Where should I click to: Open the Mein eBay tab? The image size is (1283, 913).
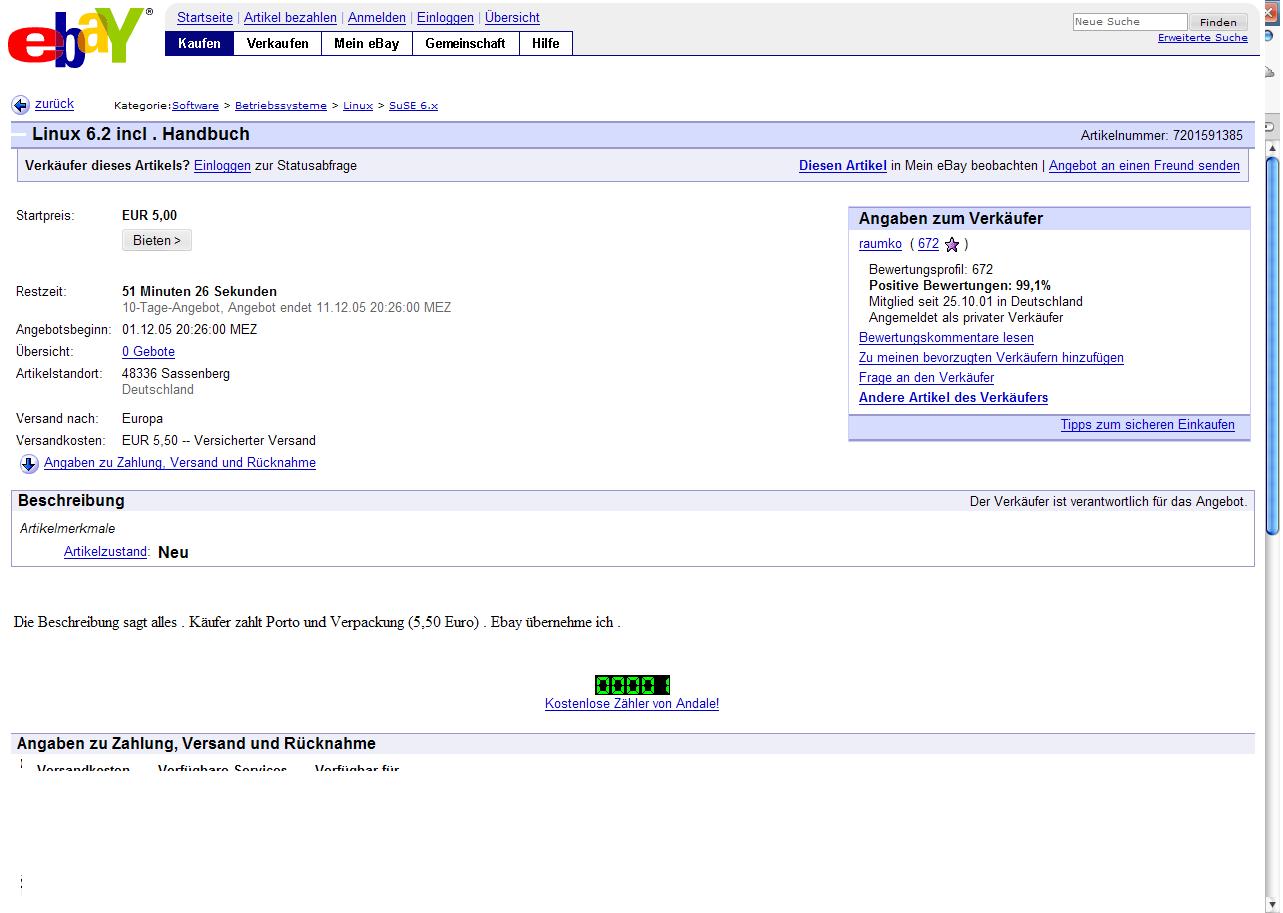coord(366,43)
